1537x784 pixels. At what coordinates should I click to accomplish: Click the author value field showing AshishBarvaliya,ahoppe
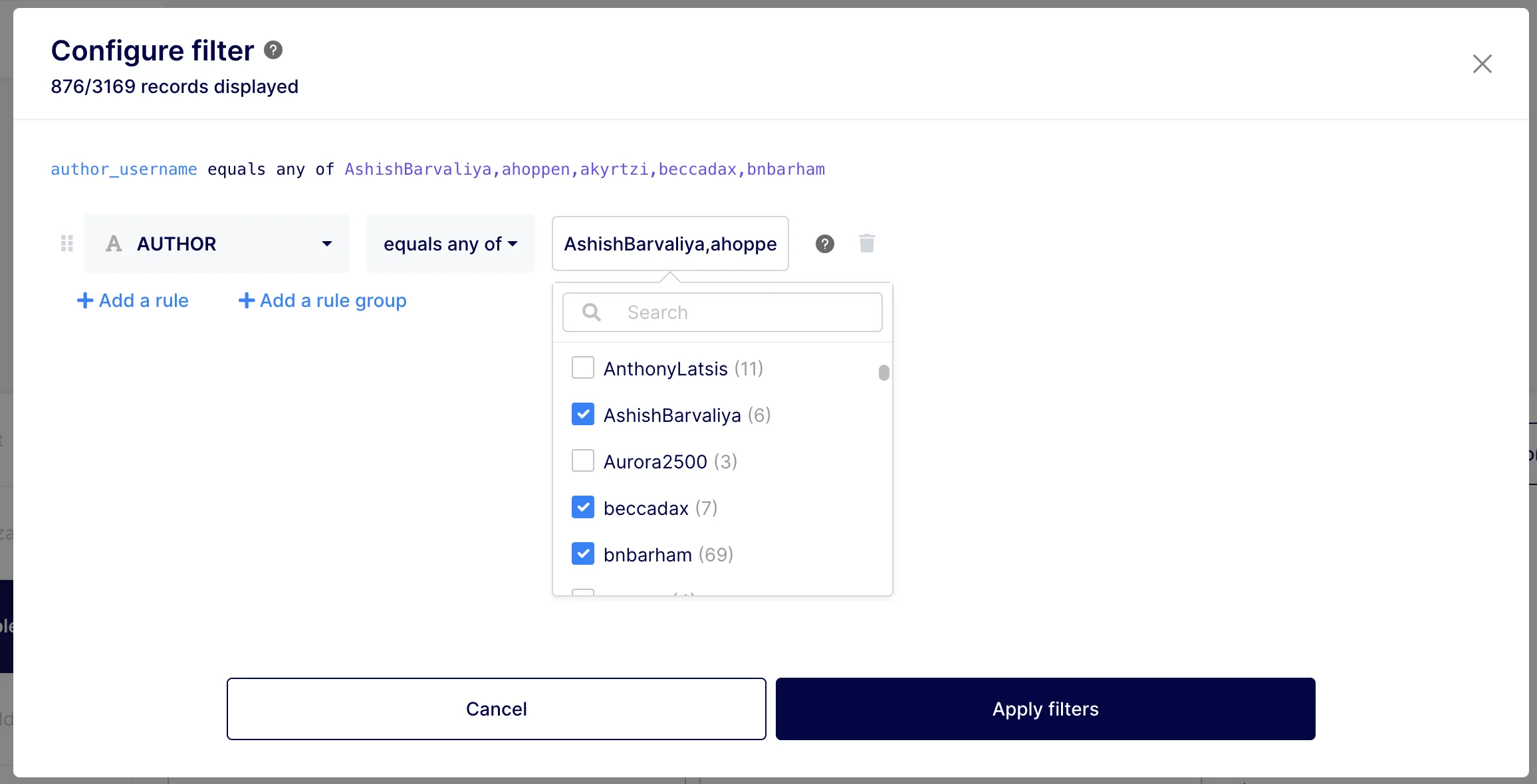click(669, 244)
